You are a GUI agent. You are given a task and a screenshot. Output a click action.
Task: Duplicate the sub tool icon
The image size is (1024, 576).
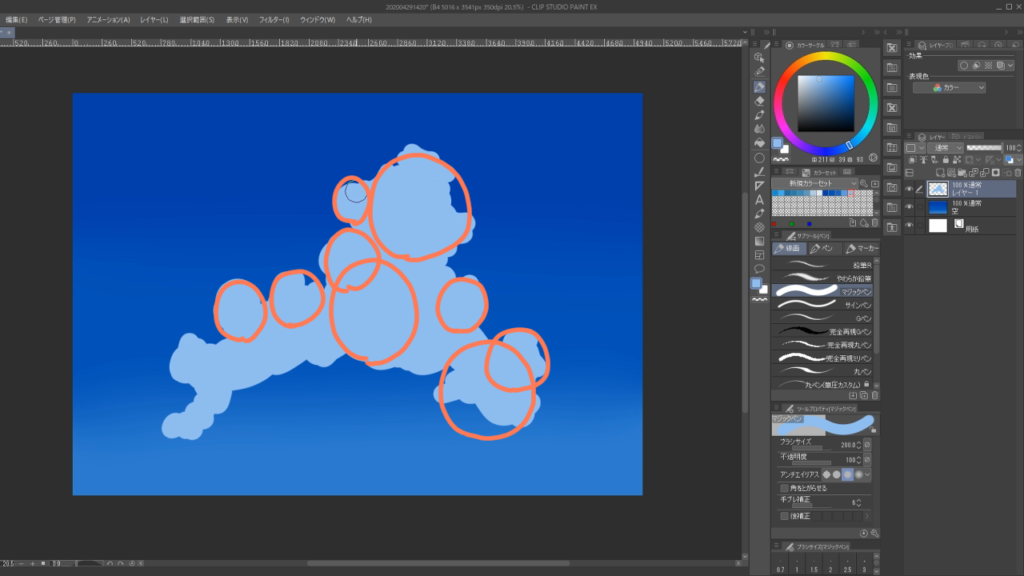click(863, 395)
